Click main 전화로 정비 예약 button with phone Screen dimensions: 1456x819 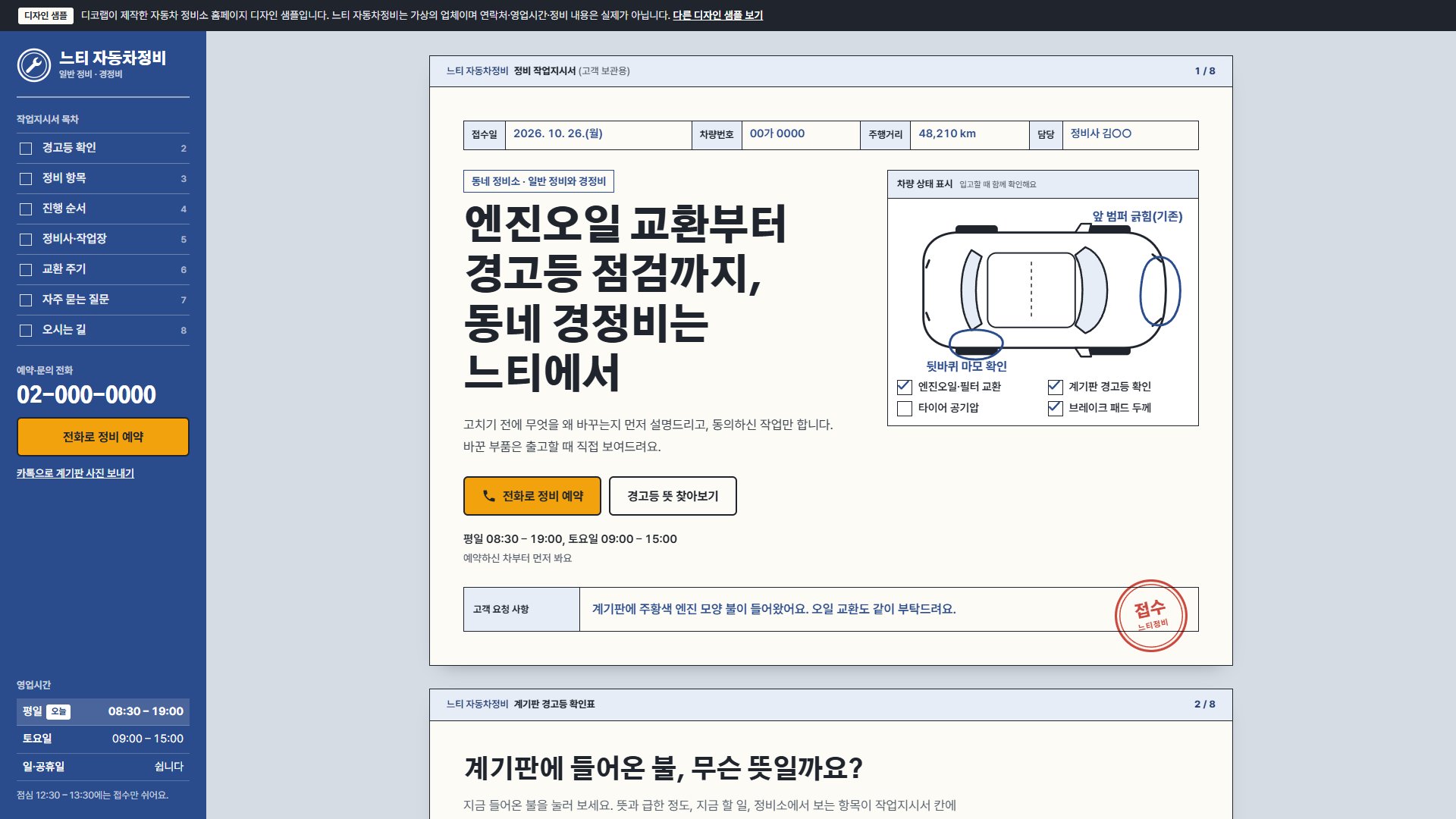pos(532,496)
